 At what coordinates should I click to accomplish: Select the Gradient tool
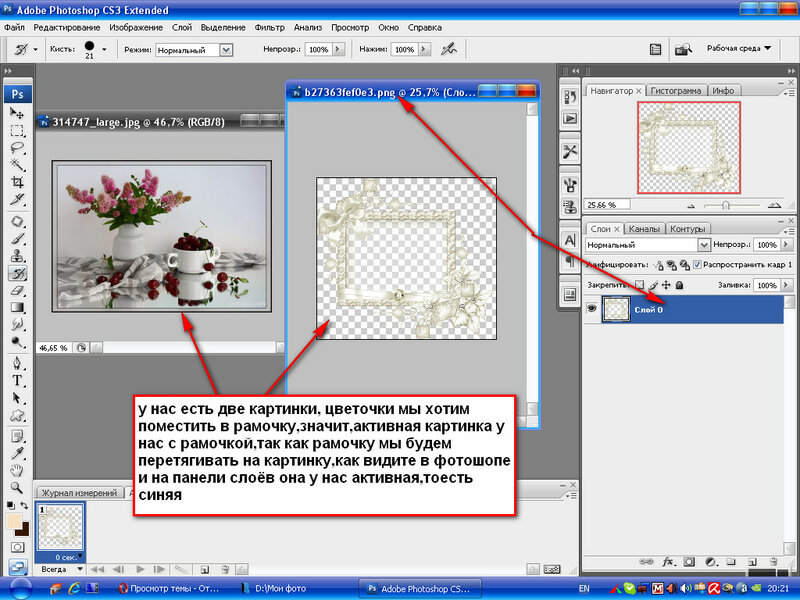tap(17, 308)
